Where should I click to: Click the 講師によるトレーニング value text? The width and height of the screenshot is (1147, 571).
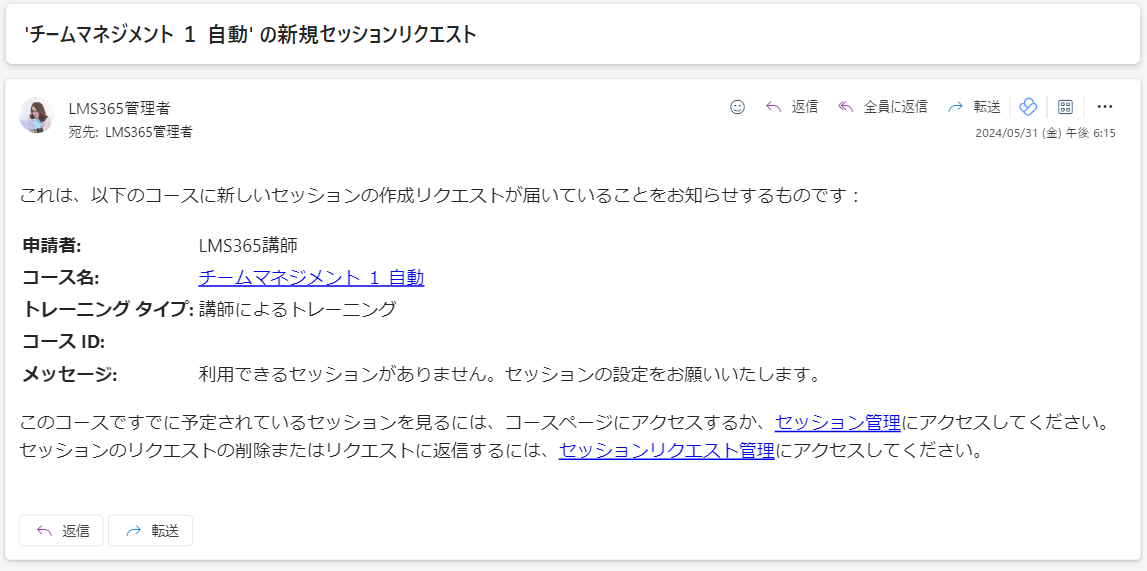point(297,309)
